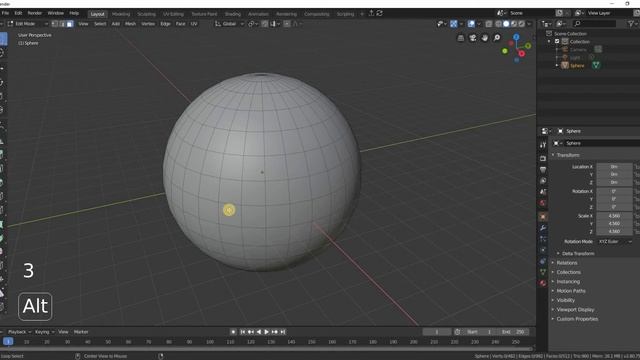Open the Object Data mesh tab icon
The height and width of the screenshot is (360, 640).
point(543,272)
